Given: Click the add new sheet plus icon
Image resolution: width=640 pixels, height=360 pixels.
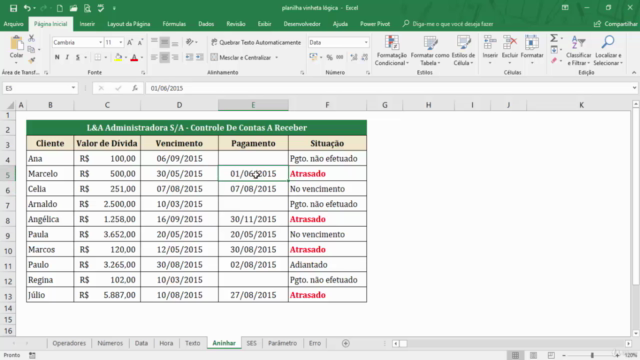Looking at the screenshot, I should (x=346, y=343).
